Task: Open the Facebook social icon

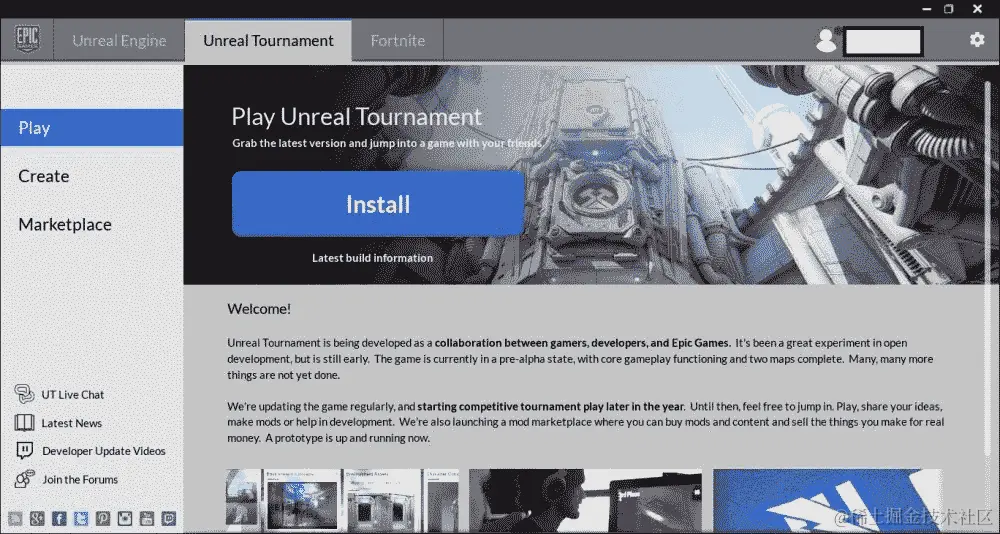Action: click(x=59, y=519)
